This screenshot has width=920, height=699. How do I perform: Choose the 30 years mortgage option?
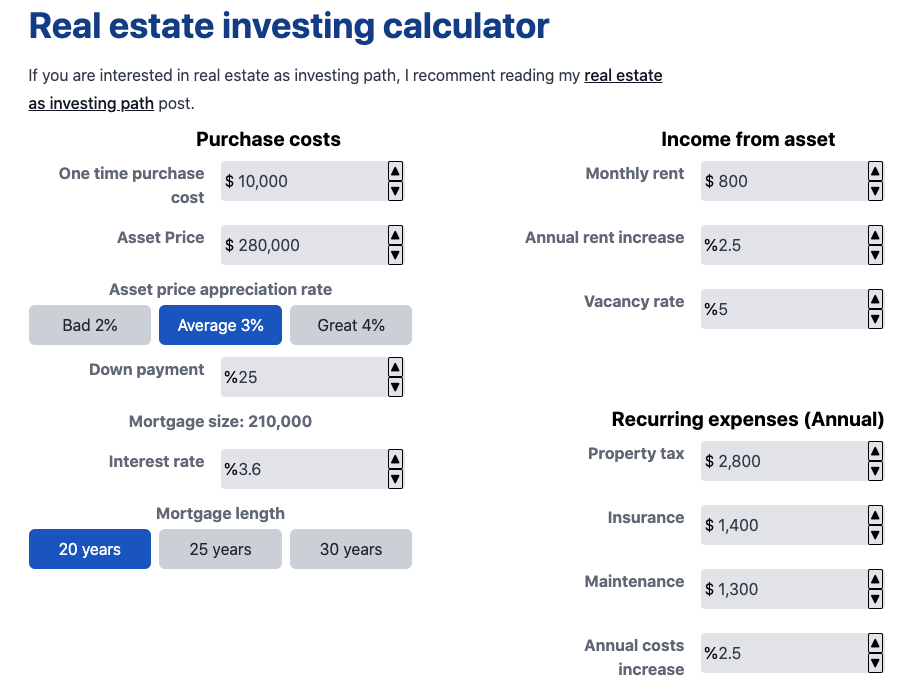pos(350,549)
